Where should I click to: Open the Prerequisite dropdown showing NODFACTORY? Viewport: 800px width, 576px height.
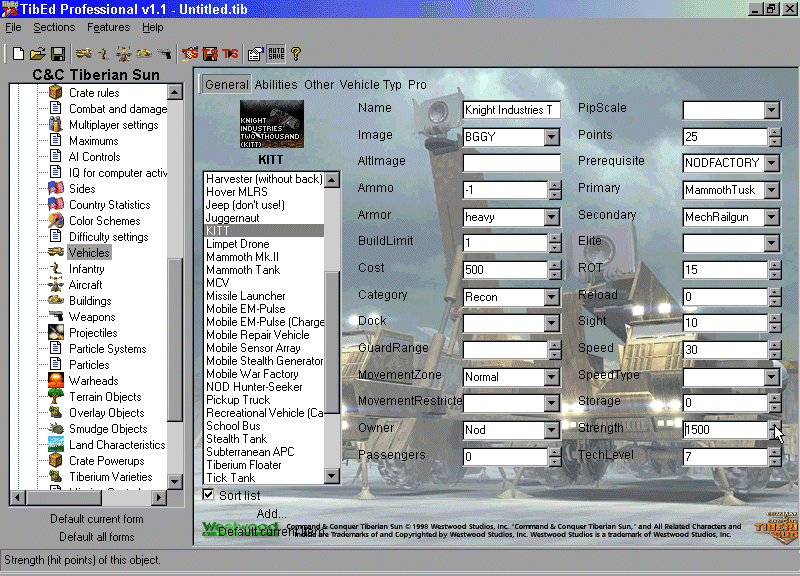[x=772, y=163]
